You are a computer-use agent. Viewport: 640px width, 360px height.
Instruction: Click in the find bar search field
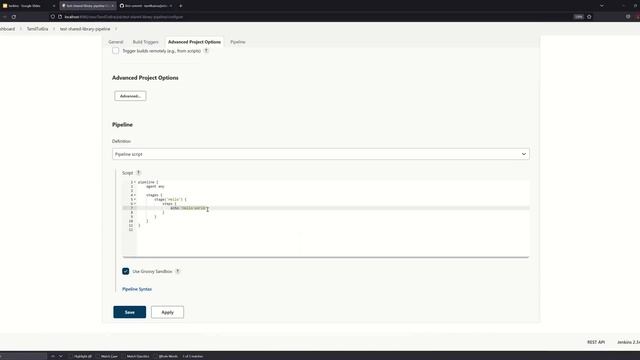tap(24, 356)
